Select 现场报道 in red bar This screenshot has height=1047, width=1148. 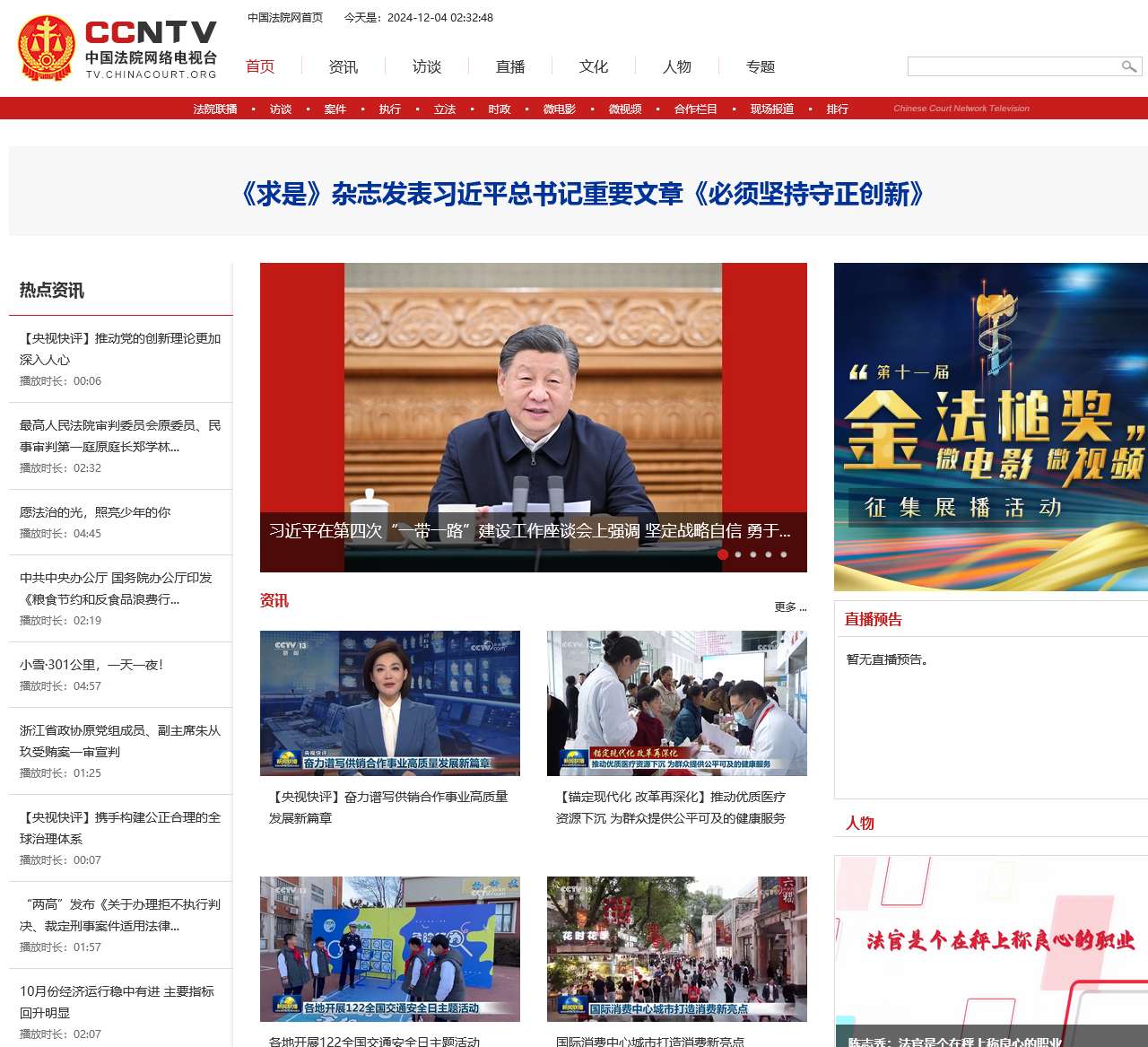(x=772, y=109)
